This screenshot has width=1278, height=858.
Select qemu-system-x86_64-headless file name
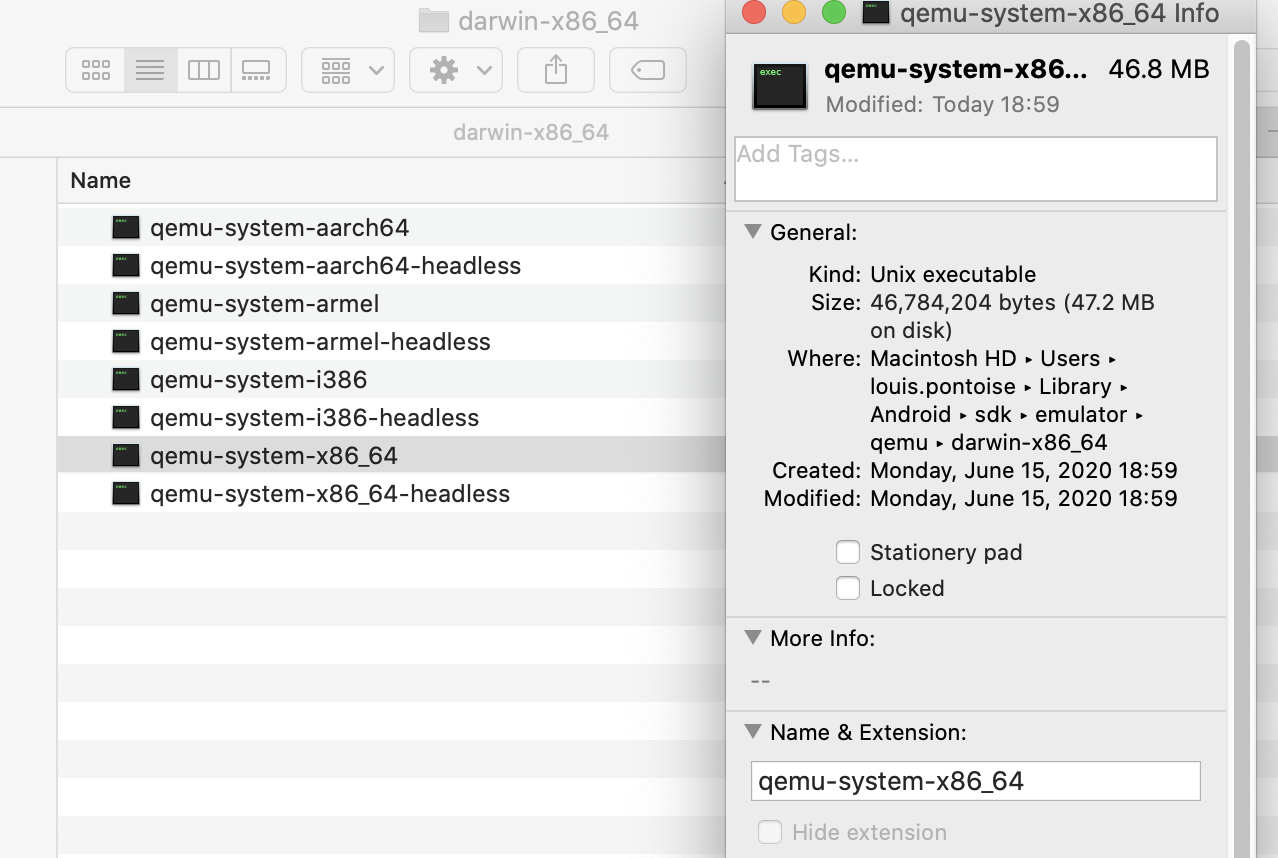pos(330,494)
